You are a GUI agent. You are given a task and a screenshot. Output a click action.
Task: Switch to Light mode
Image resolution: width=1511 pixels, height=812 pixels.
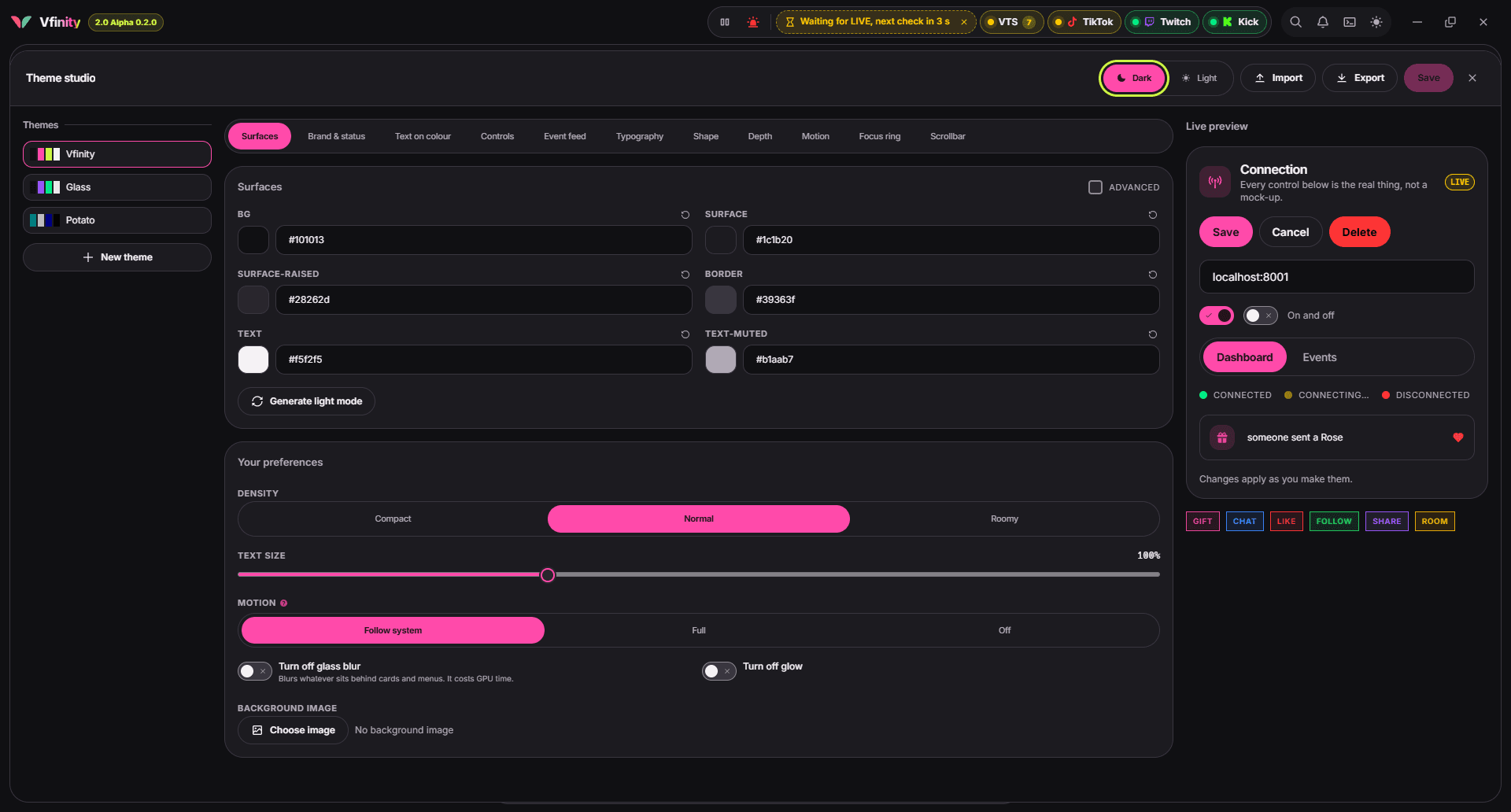1199,79
